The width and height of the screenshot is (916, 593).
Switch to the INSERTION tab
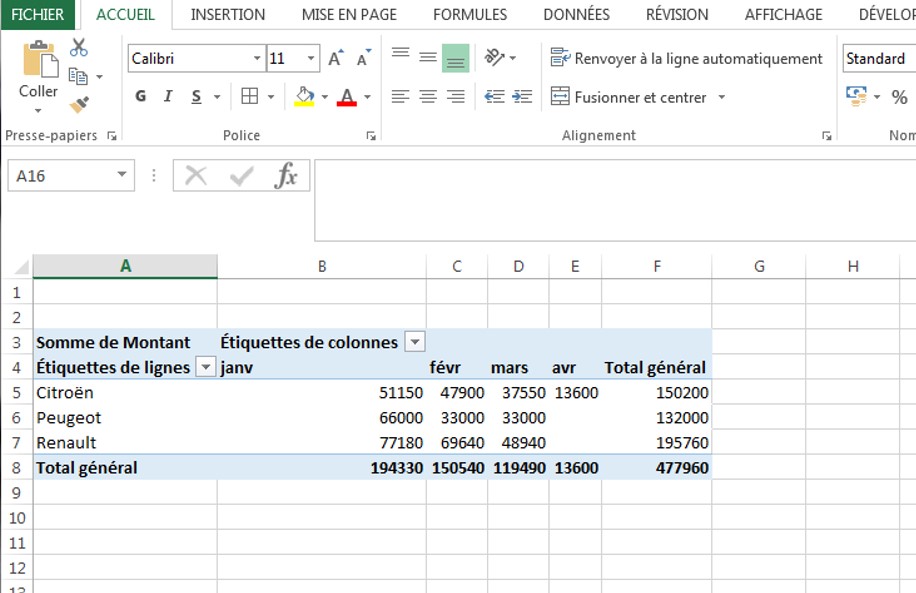(228, 15)
